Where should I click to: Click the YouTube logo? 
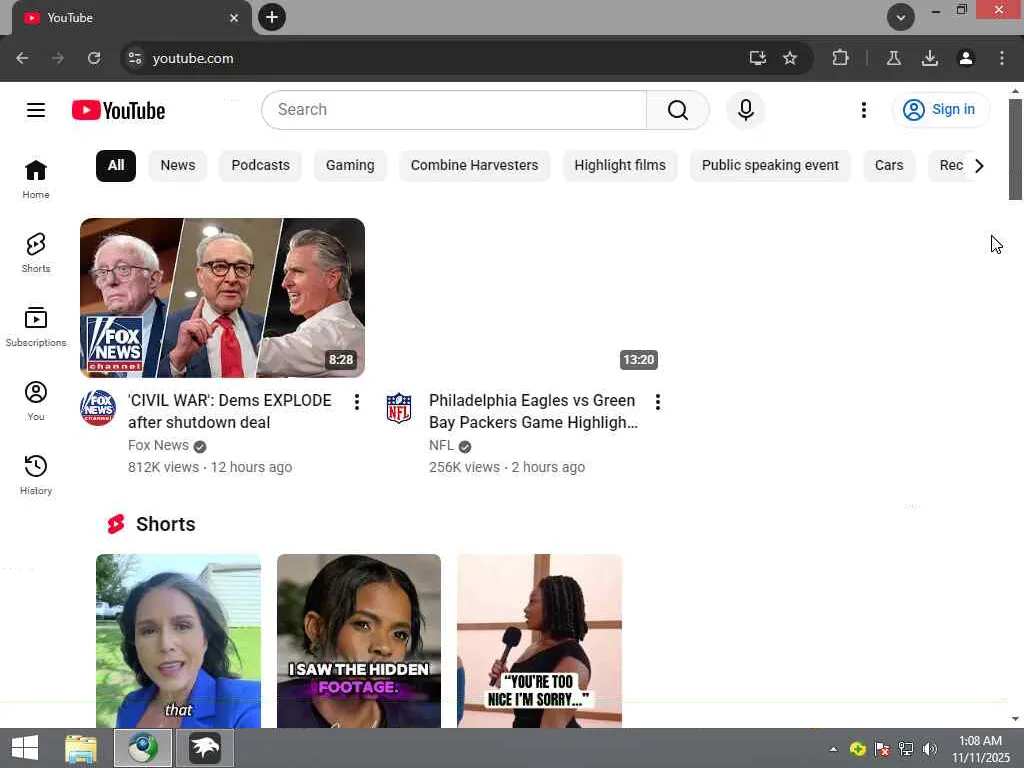point(118,110)
